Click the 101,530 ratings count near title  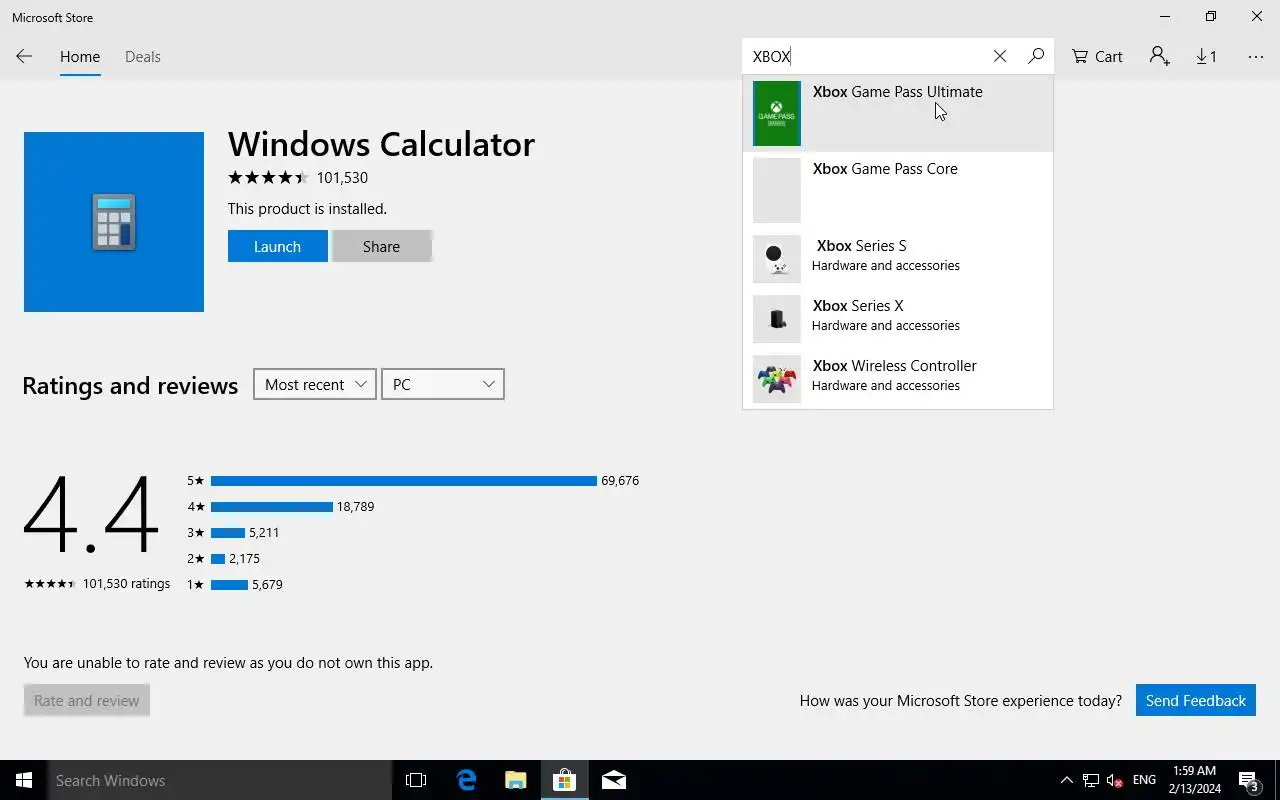pyautogui.click(x=342, y=178)
